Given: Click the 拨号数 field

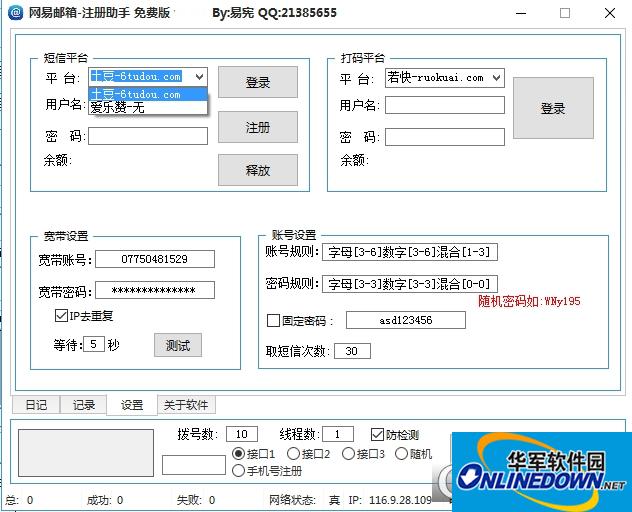Looking at the screenshot, I should coord(242,434).
